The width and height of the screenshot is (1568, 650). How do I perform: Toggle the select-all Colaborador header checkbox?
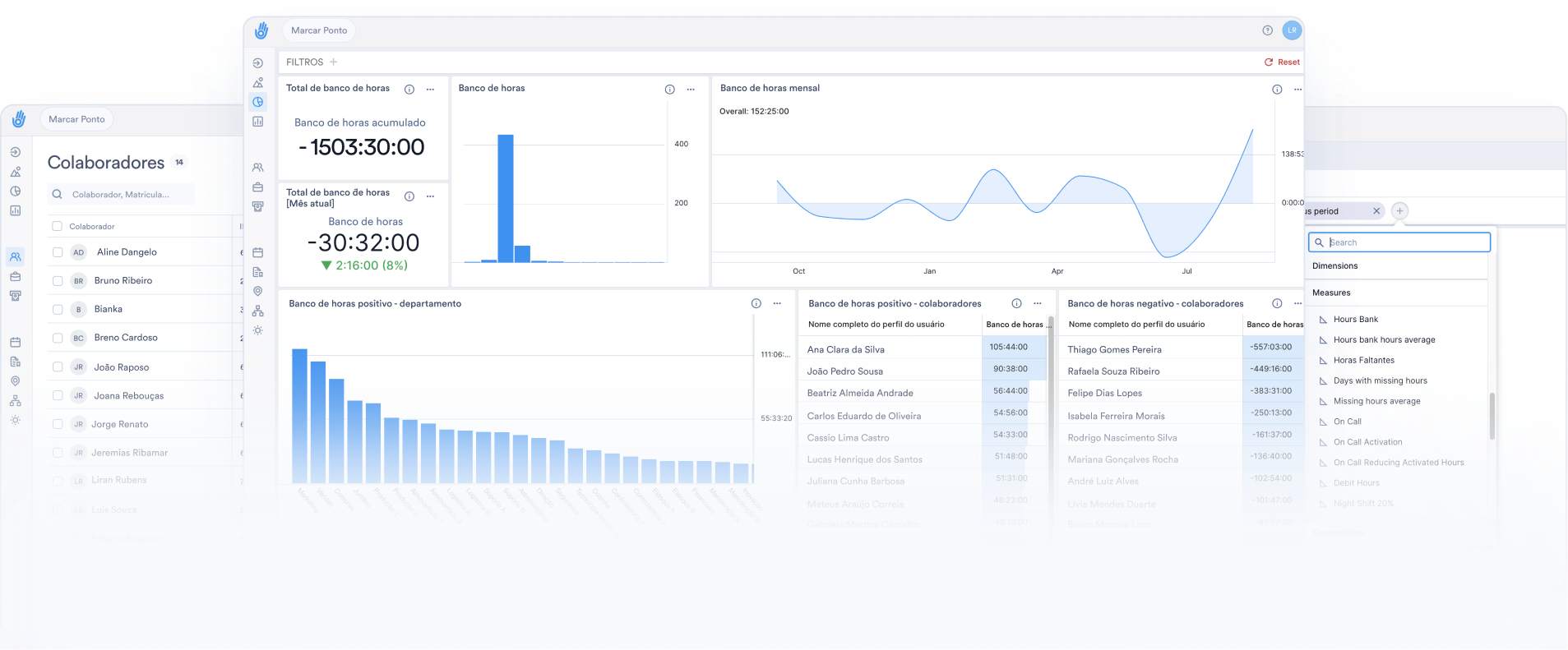(x=58, y=226)
